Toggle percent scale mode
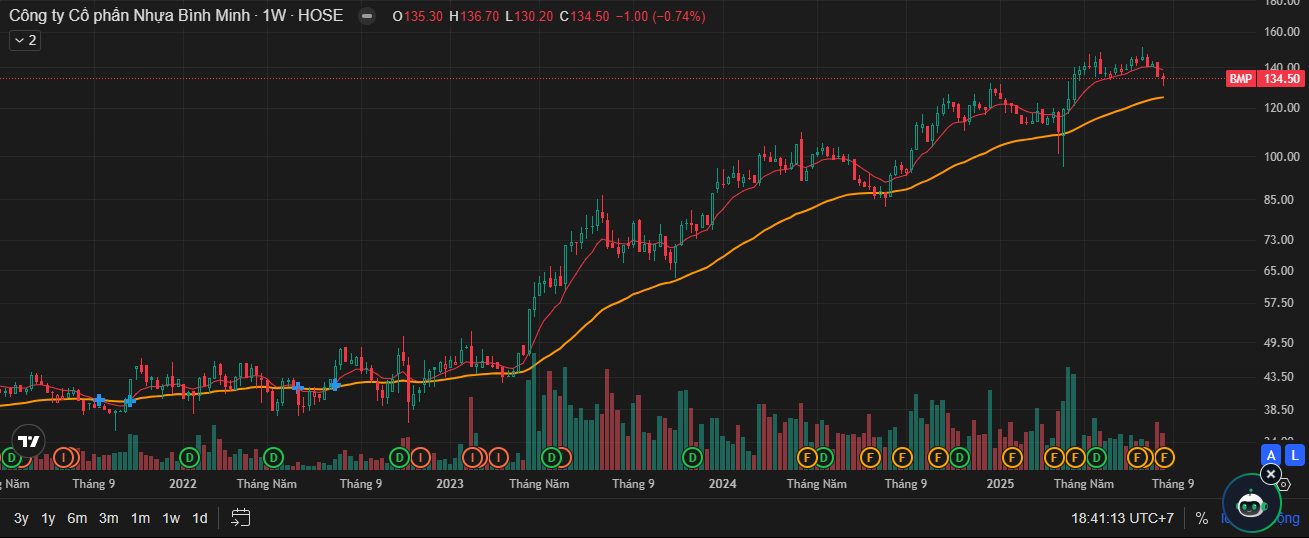This screenshot has height=538, width=1309. (1201, 518)
